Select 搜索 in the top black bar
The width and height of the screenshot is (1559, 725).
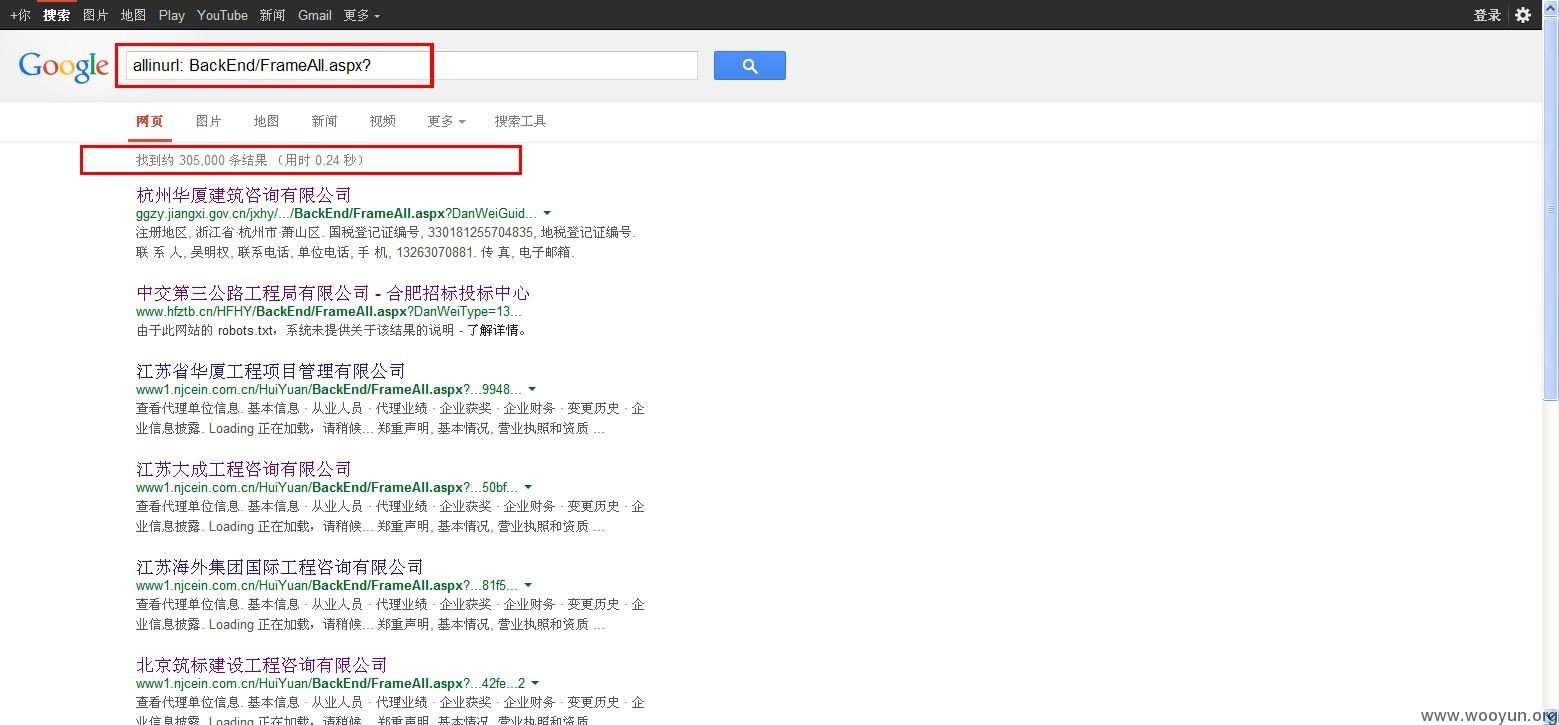[x=57, y=15]
